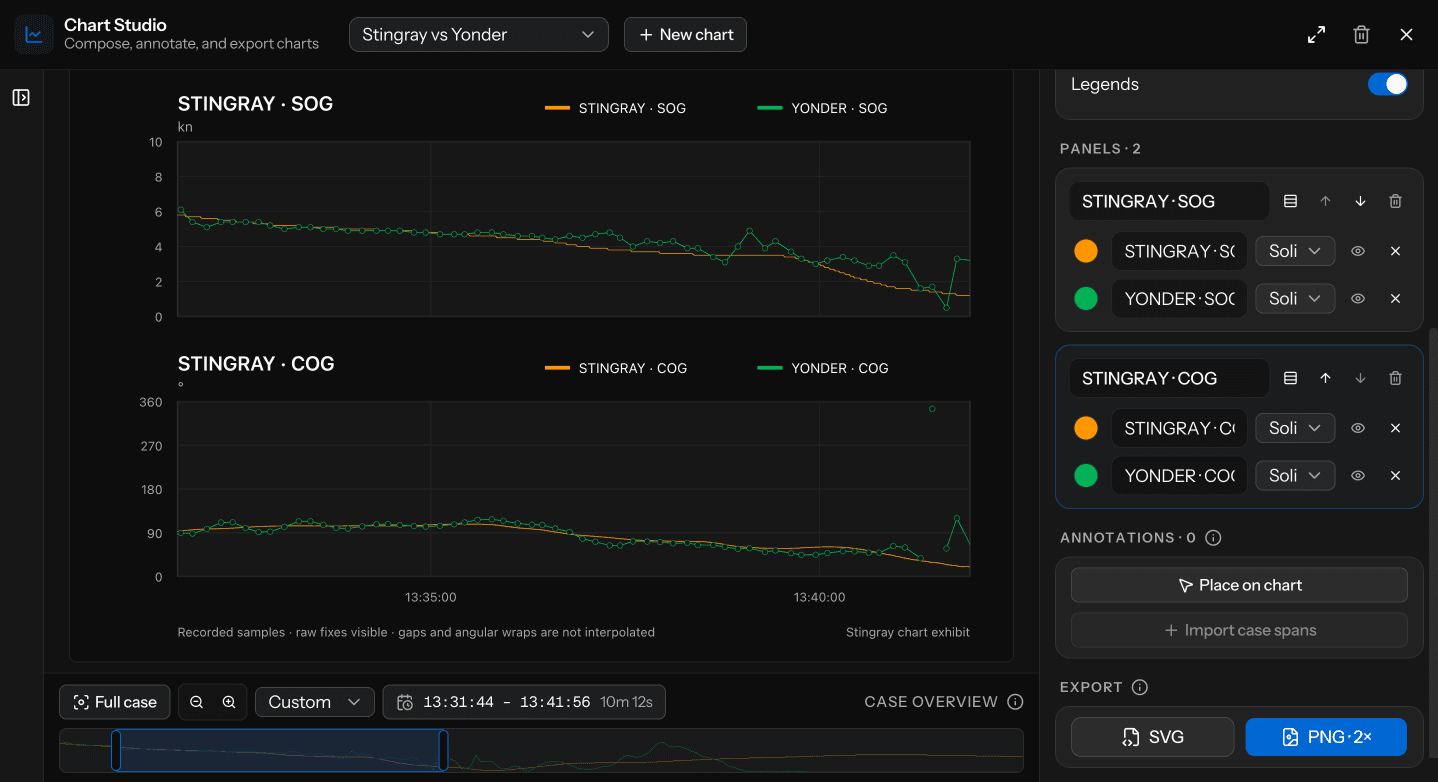This screenshot has width=1438, height=782.
Task: Click the Chart Studio logo icon
Action: pyautogui.click(x=33, y=35)
